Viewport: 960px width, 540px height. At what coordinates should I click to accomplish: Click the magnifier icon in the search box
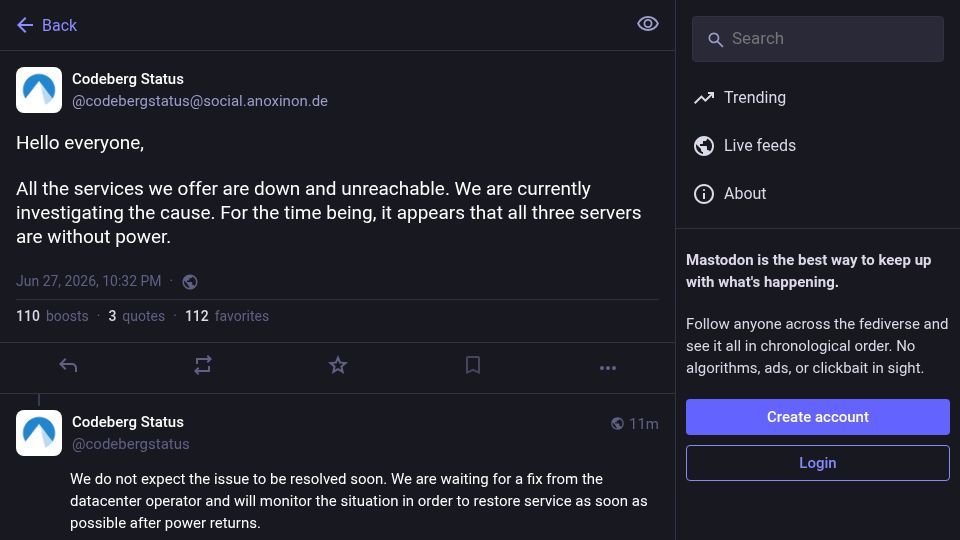pos(714,40)
